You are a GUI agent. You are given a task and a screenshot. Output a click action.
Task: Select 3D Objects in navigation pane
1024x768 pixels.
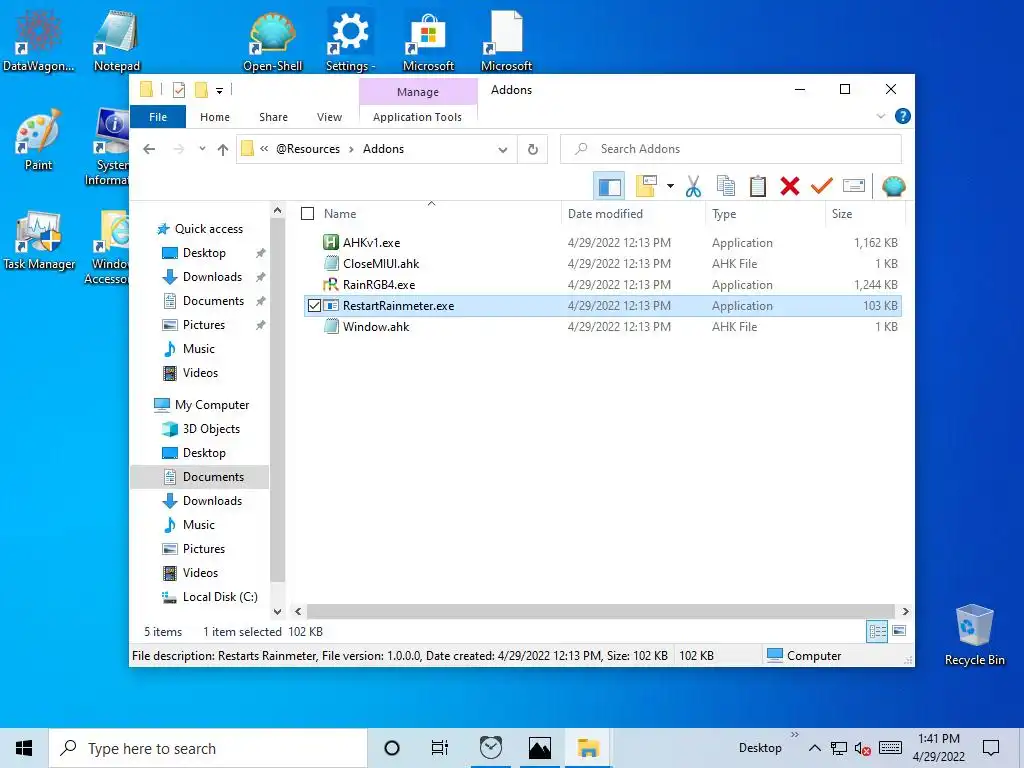(201, 429)
